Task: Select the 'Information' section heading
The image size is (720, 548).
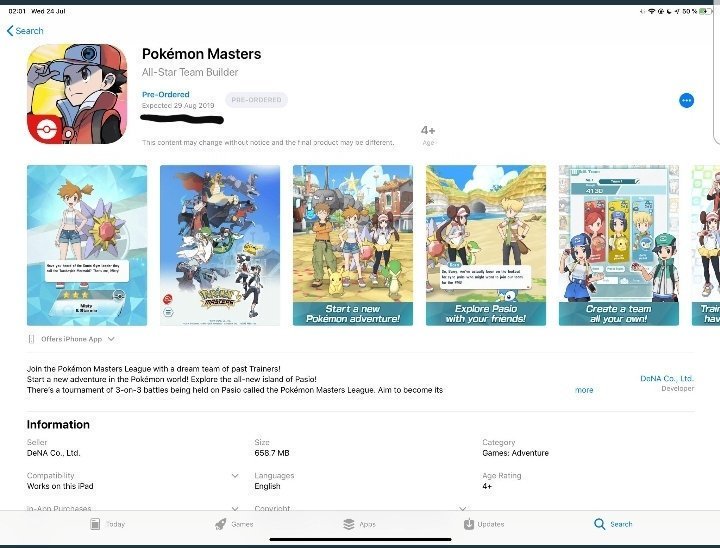Action: (58, 424)
